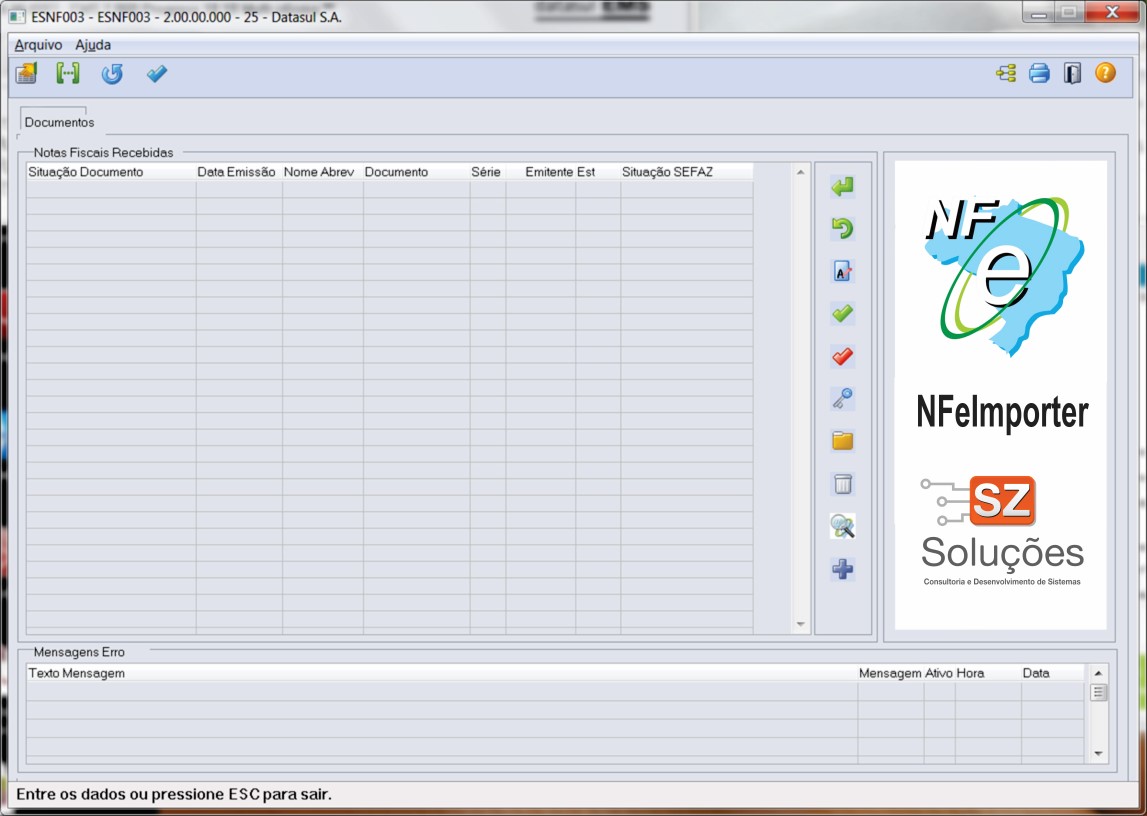Screen dimensions: 1147x816
Task: Click scroll up arrow of Notas Fiscais grid
Action: pos(800,173)
